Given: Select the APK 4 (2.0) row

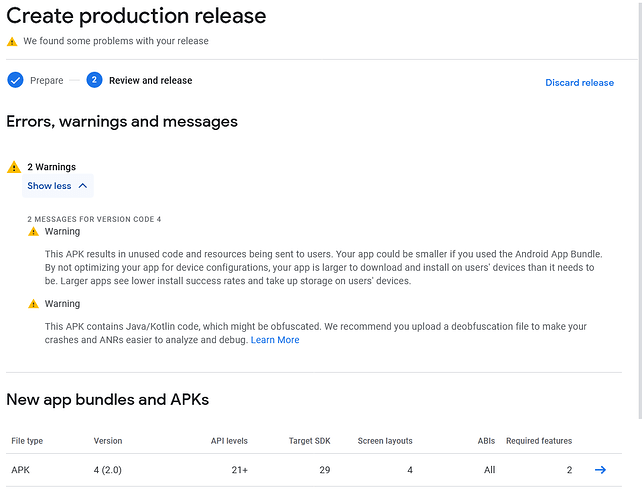Looking at the screenshot, I should click(x=314, y=470).
